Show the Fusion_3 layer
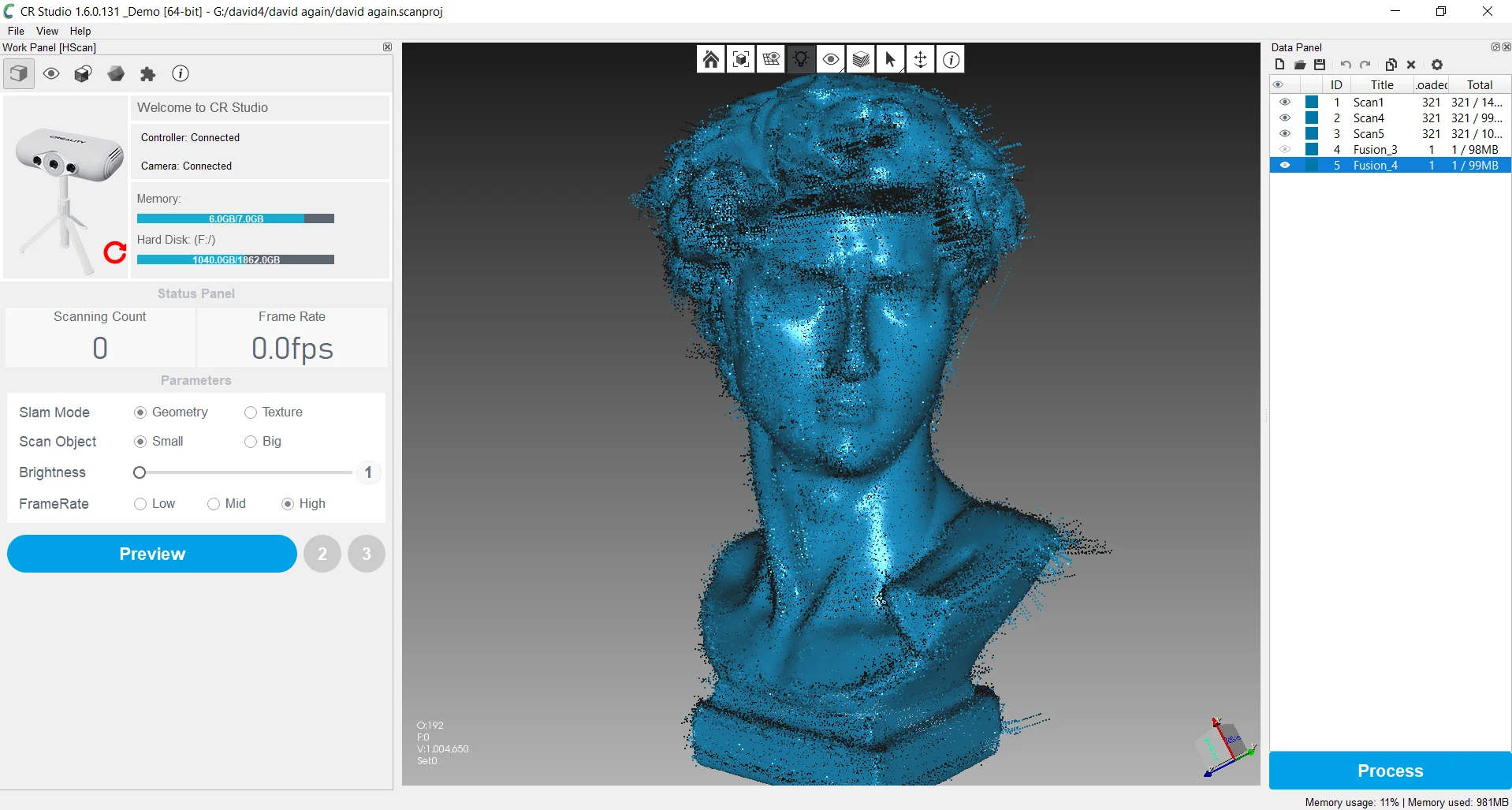This screenshot has height=810, width=1512. coord(1285,150)
